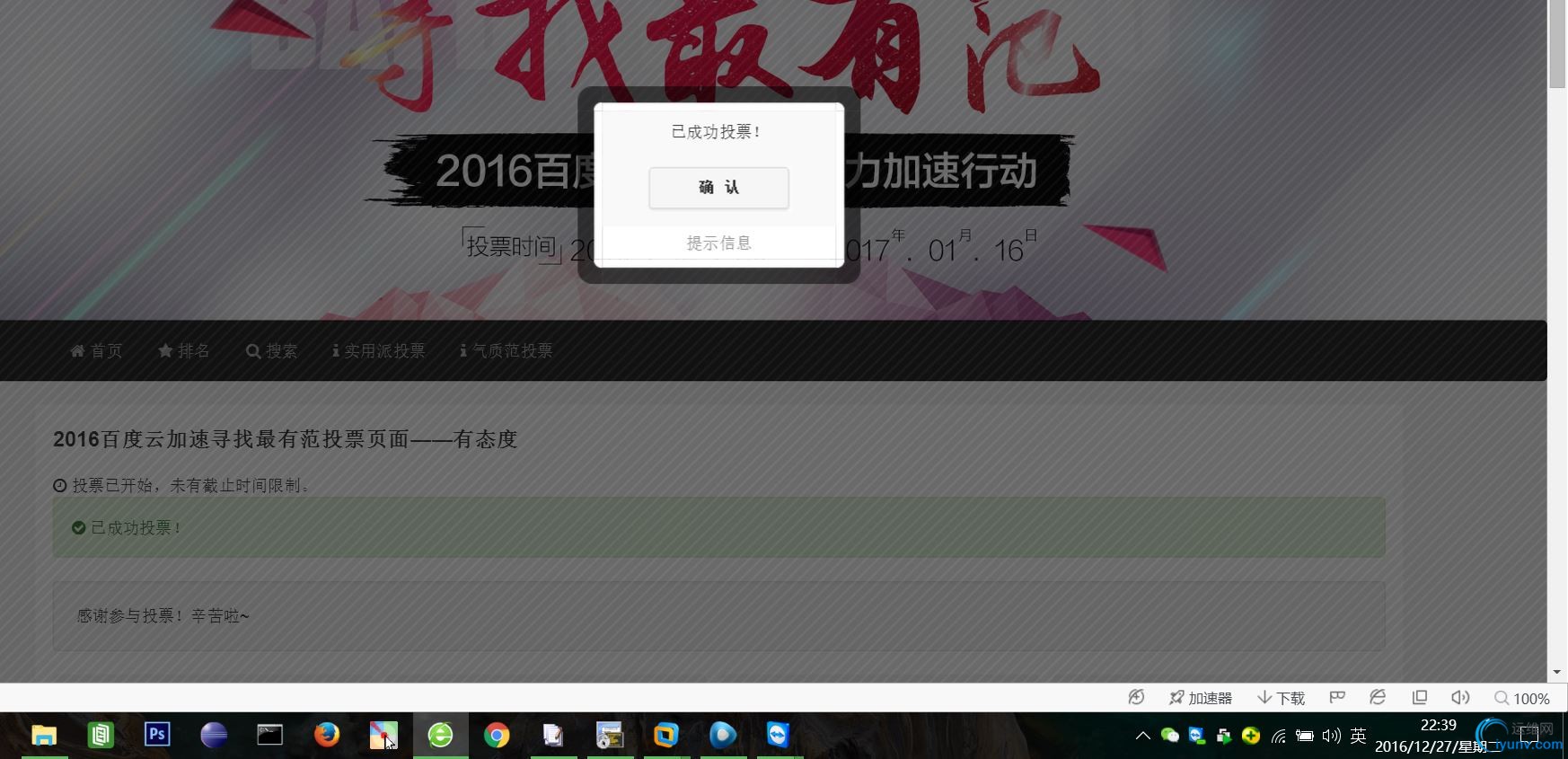The width and height of the screenshot is (1568, 759).
Task: Switch to the 360 browser taskbar icon
Action: tap(440, 736)
